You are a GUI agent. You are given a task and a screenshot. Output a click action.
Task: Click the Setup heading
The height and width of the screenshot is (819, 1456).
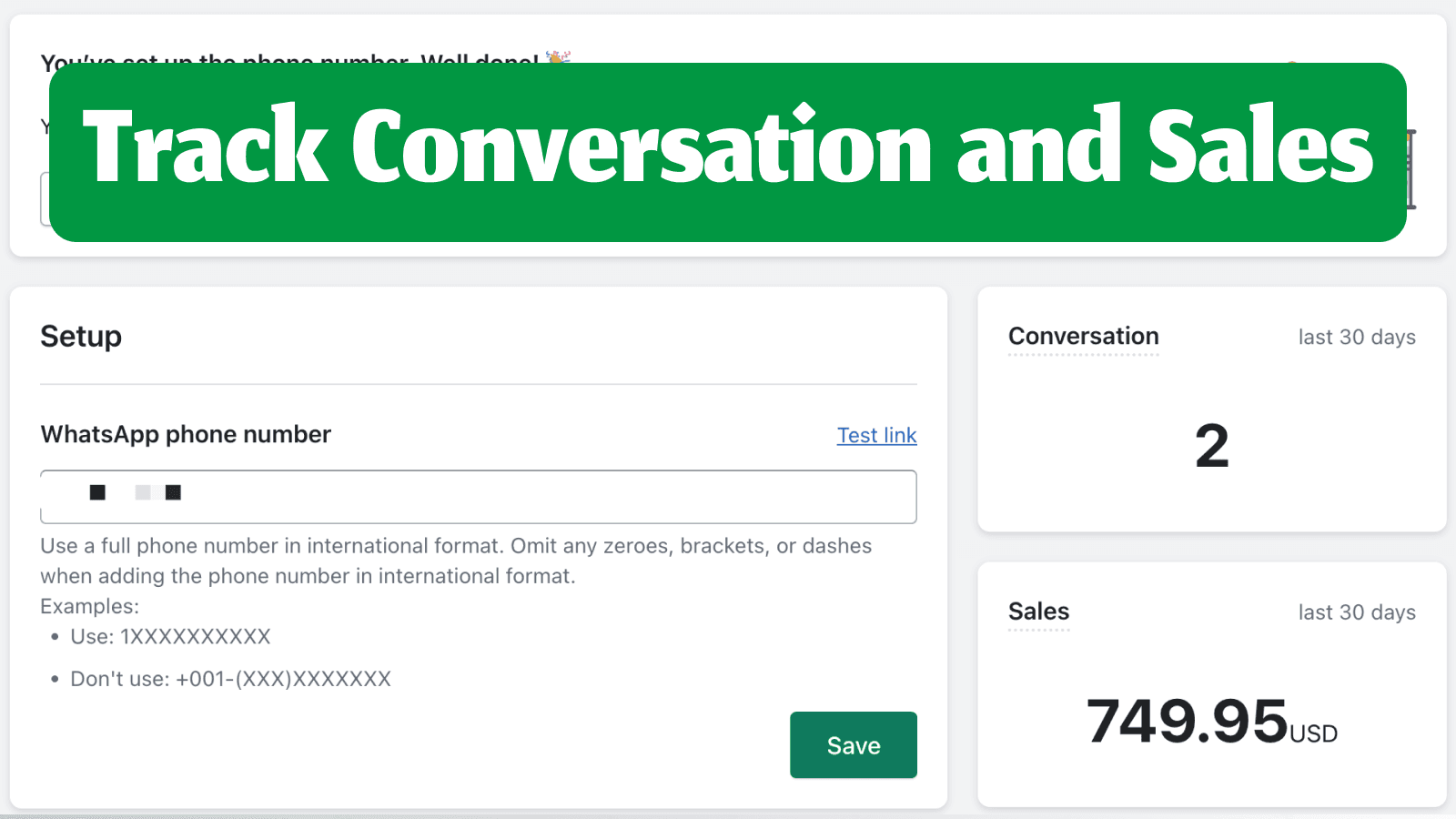[x=80, y=336]
